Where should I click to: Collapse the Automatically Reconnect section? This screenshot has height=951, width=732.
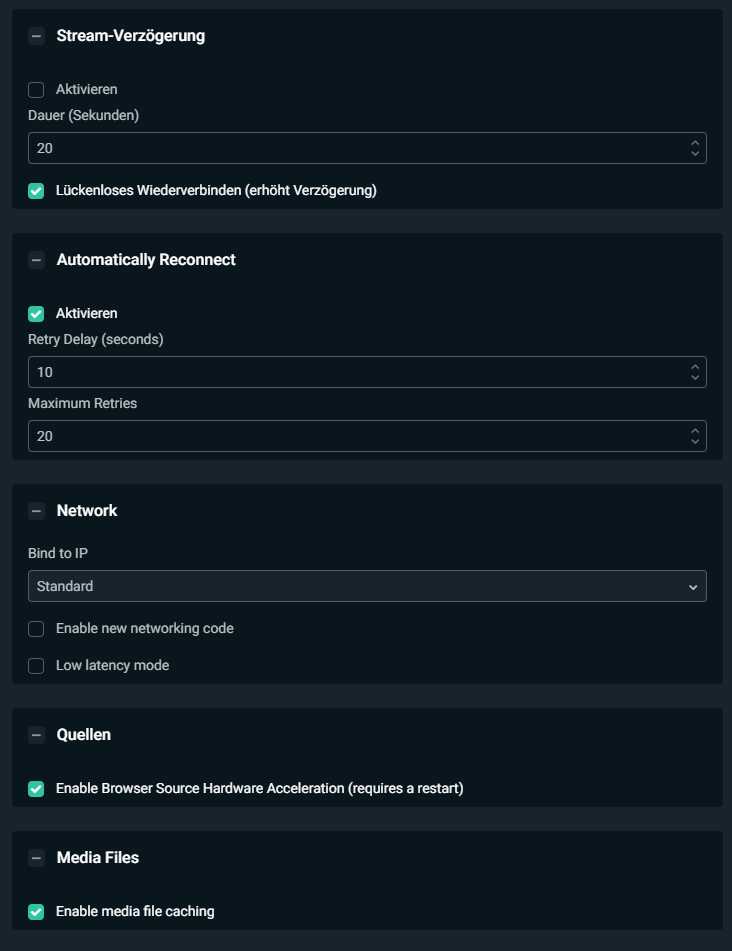tap(36, 260)
